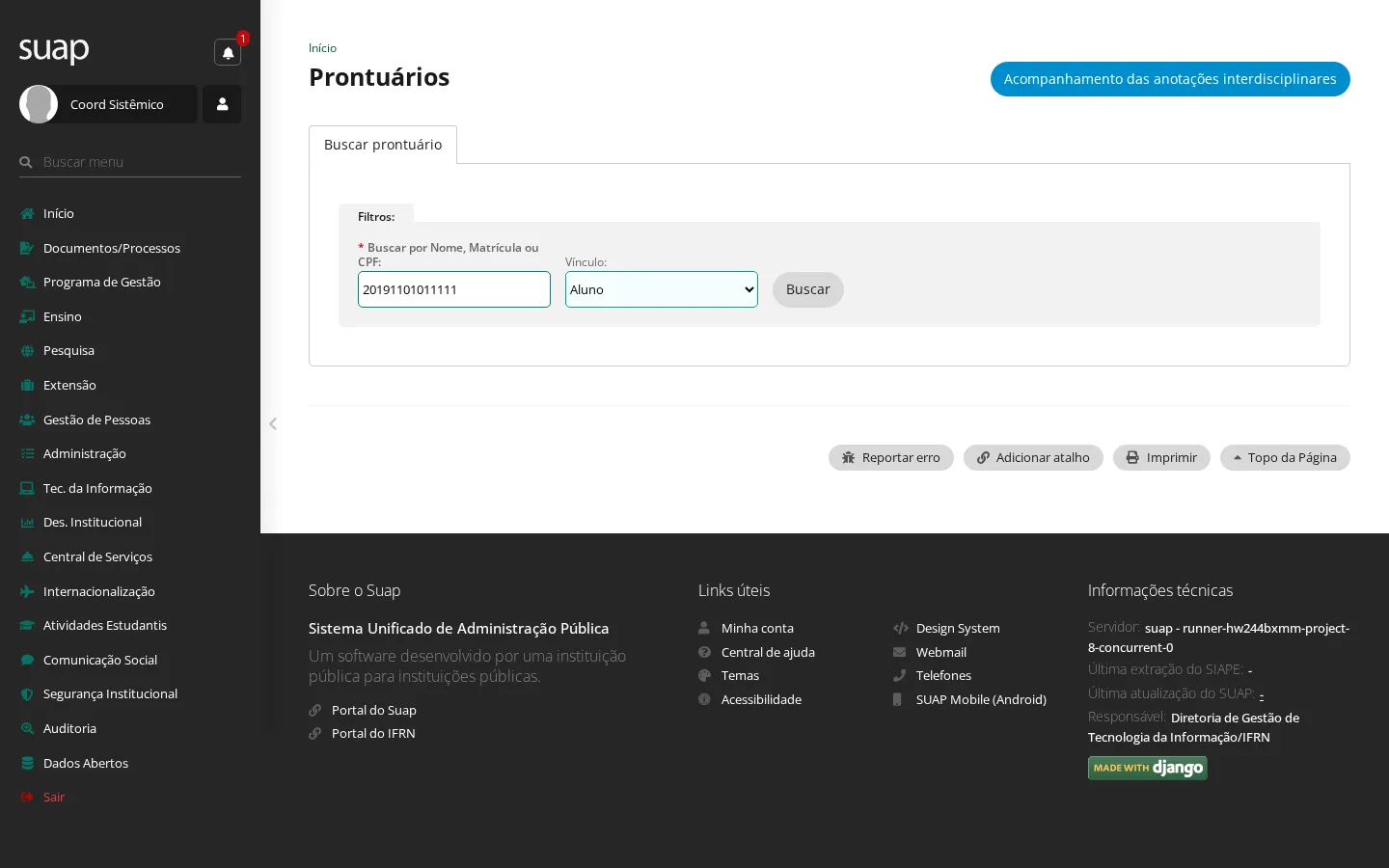Open the Portal do IFRN link

coord(373,733)
